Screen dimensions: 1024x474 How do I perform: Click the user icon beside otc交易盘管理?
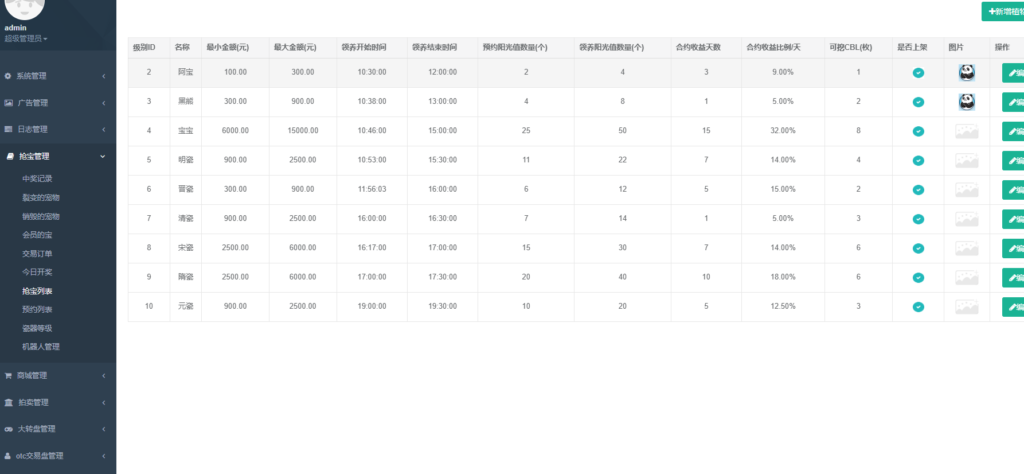click(x=8, y=455)
